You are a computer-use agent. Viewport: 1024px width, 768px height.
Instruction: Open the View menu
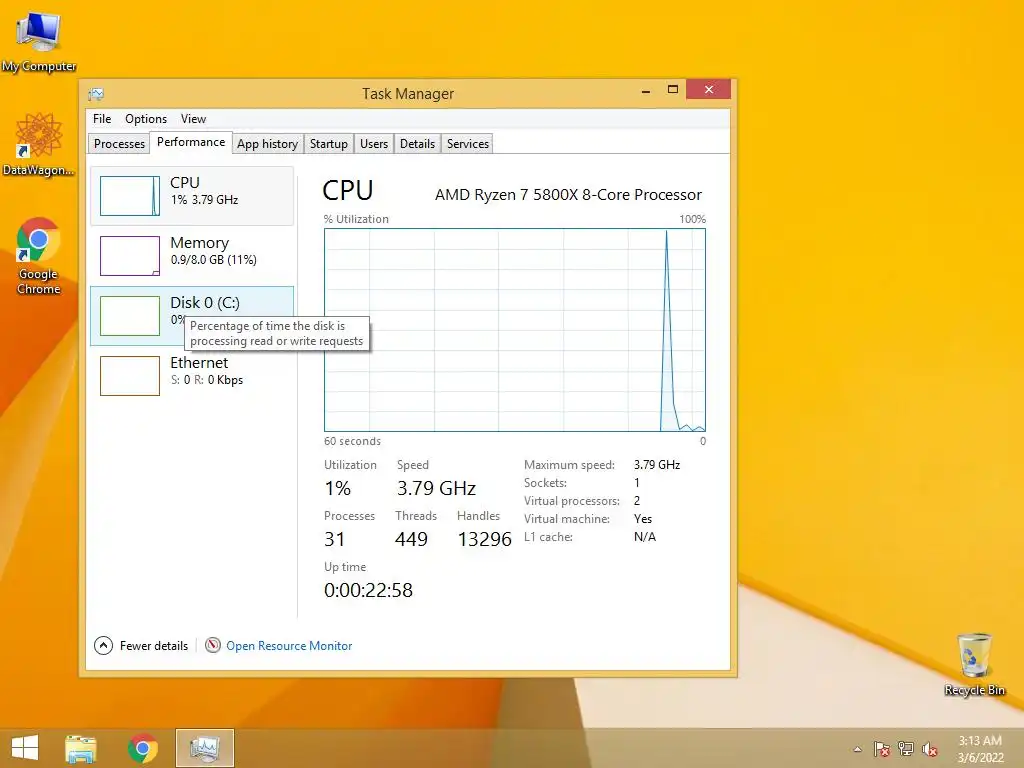pos(193,119)
